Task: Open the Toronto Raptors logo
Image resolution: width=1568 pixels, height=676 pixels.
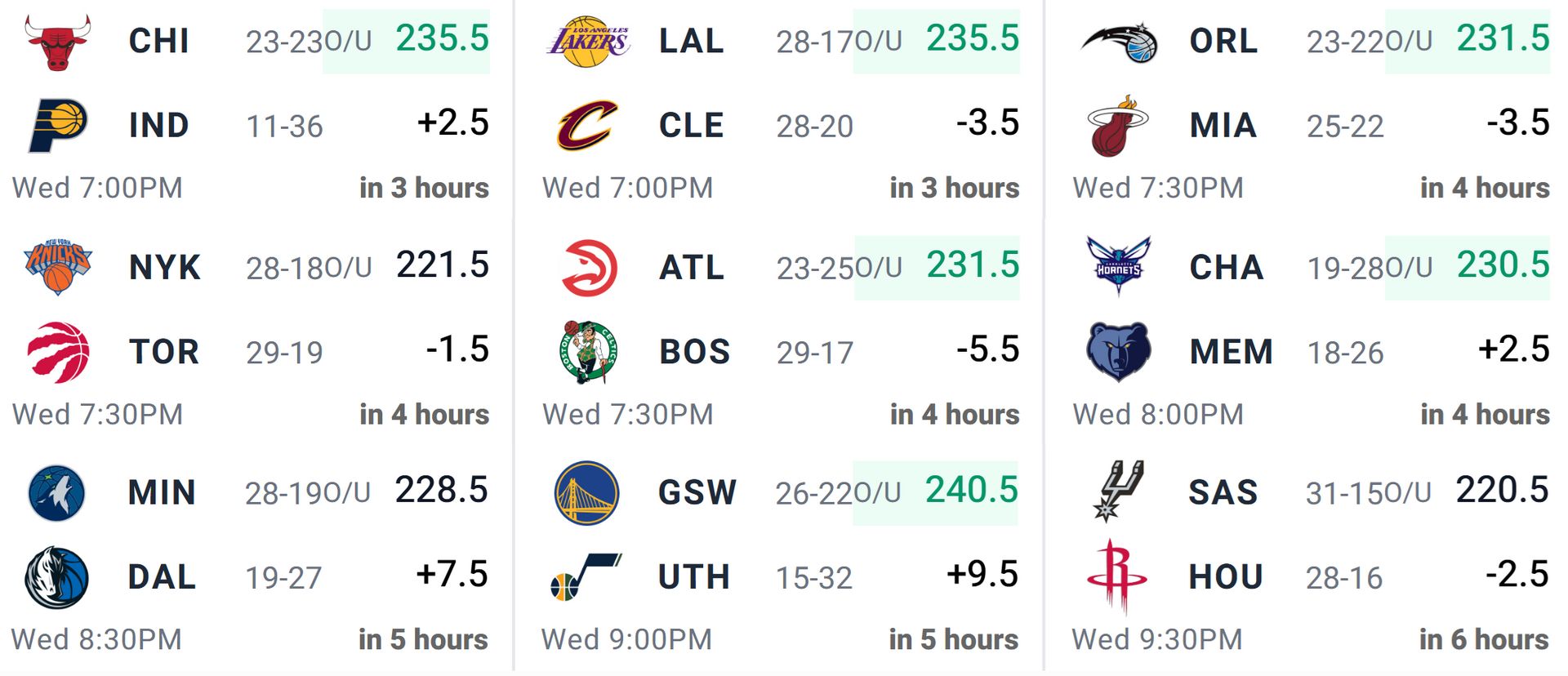Action: coord(58,353)
